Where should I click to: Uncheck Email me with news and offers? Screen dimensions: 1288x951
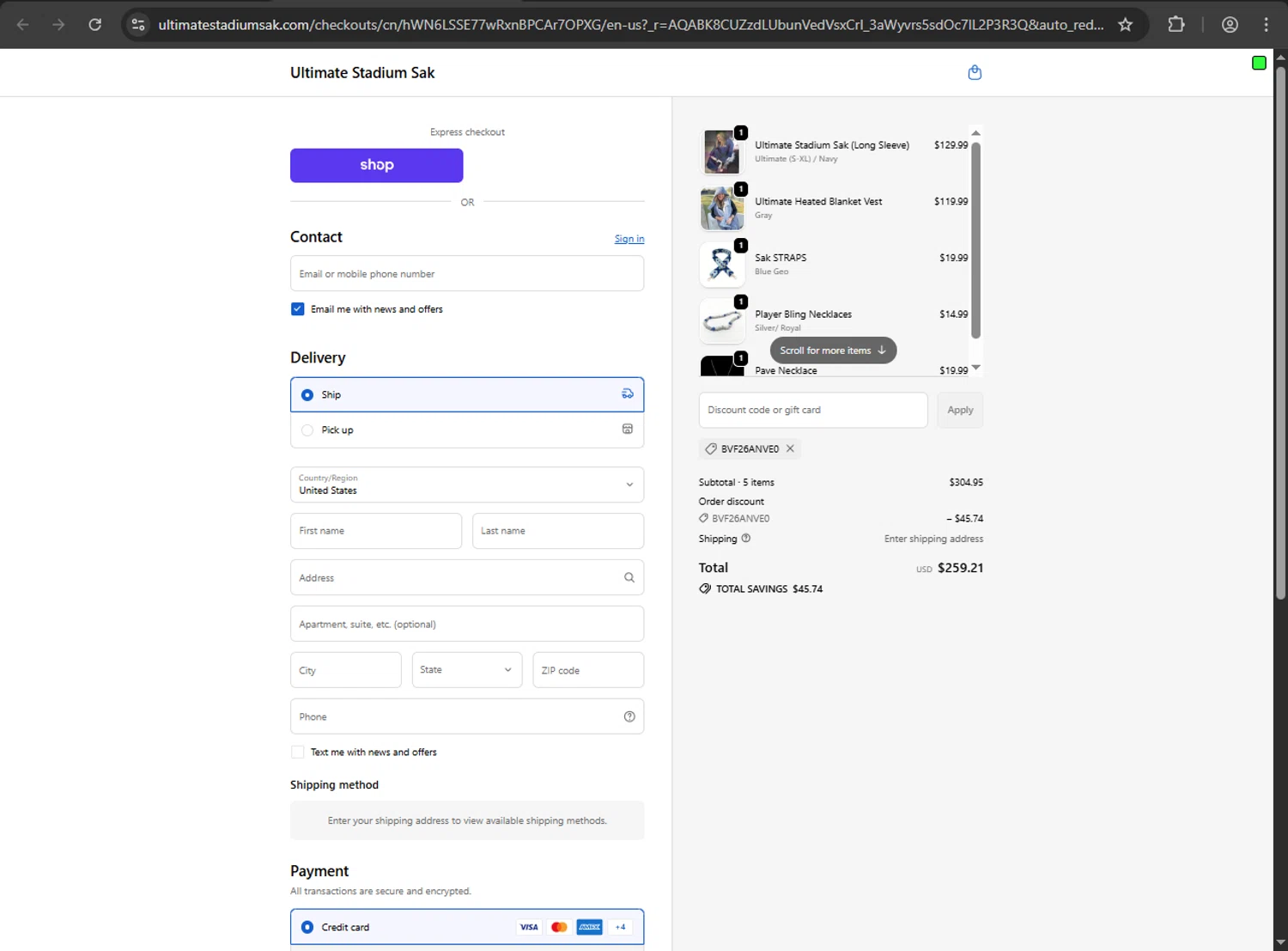(x=298, y=309)
